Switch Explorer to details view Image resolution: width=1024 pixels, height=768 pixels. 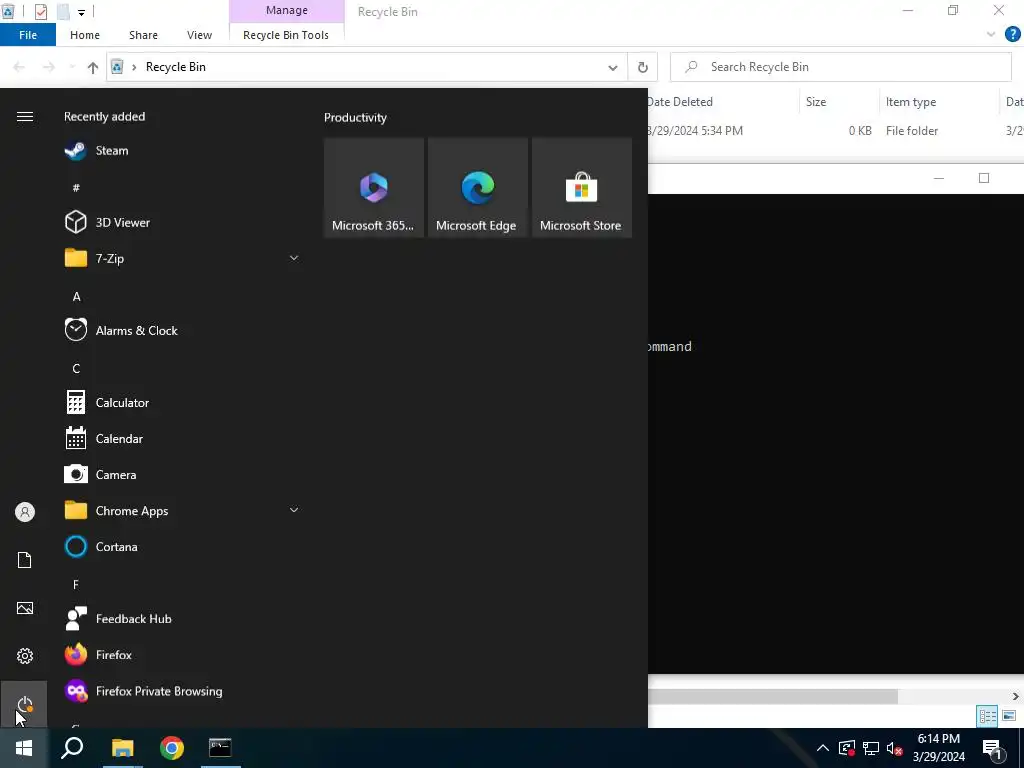(987, 716)
